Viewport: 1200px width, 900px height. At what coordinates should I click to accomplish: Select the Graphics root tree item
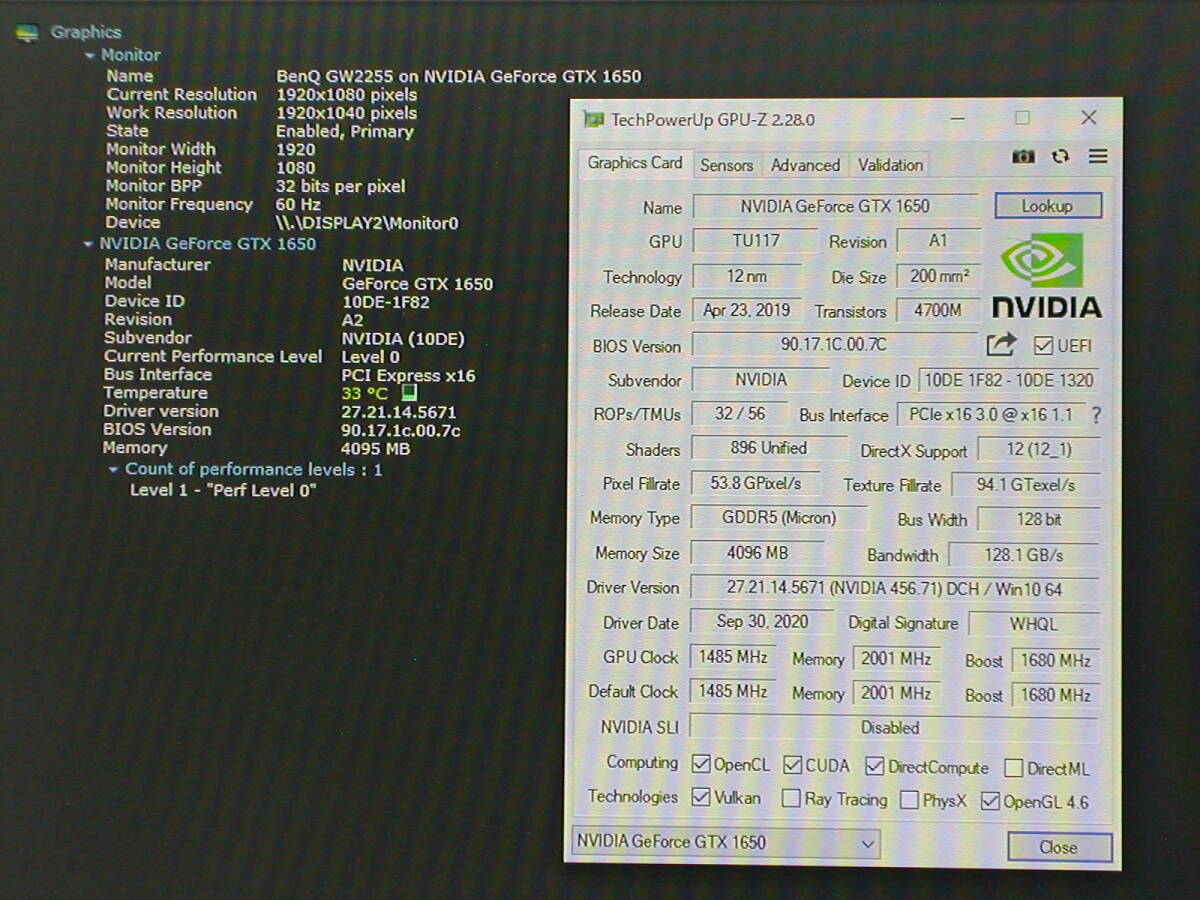86,32
